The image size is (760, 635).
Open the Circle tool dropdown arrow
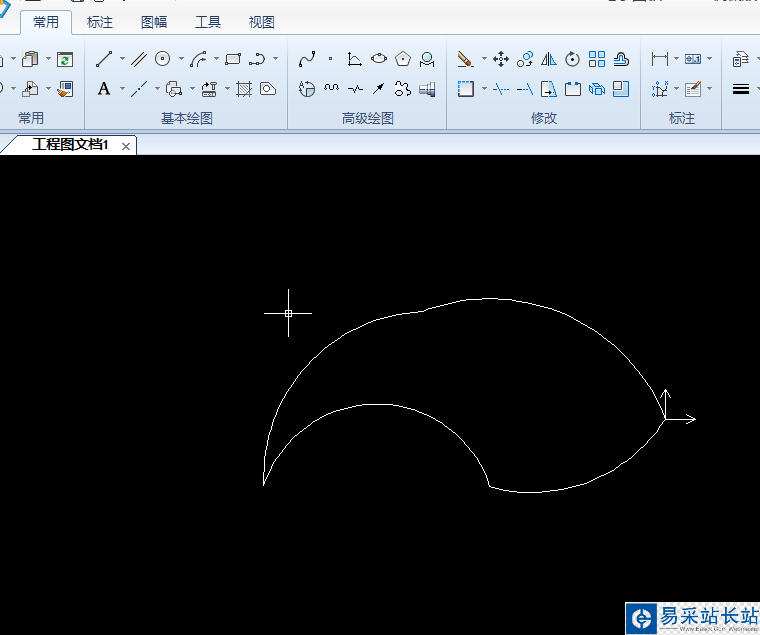[181, 59]
